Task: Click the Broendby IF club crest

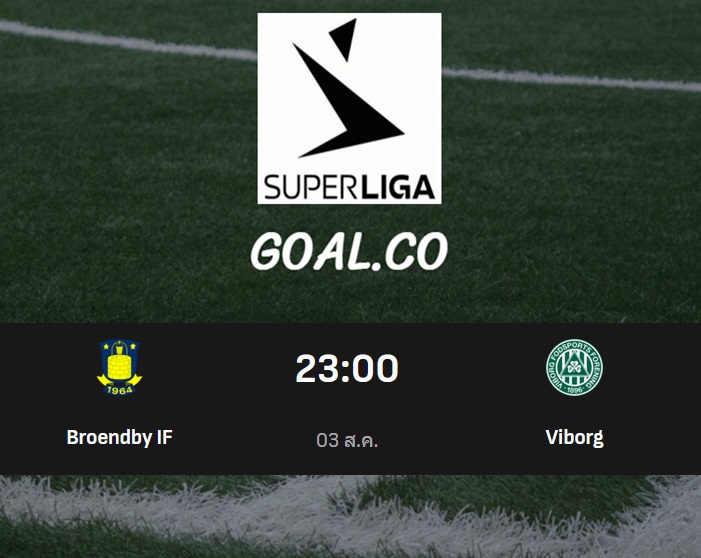Action: 119,367
